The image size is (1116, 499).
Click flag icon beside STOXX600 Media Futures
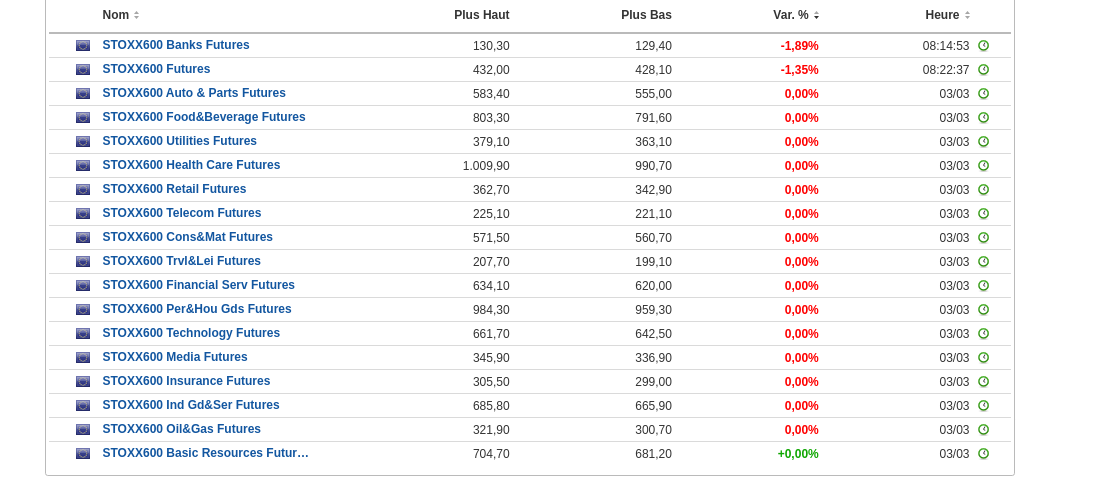tap(83, 358)
